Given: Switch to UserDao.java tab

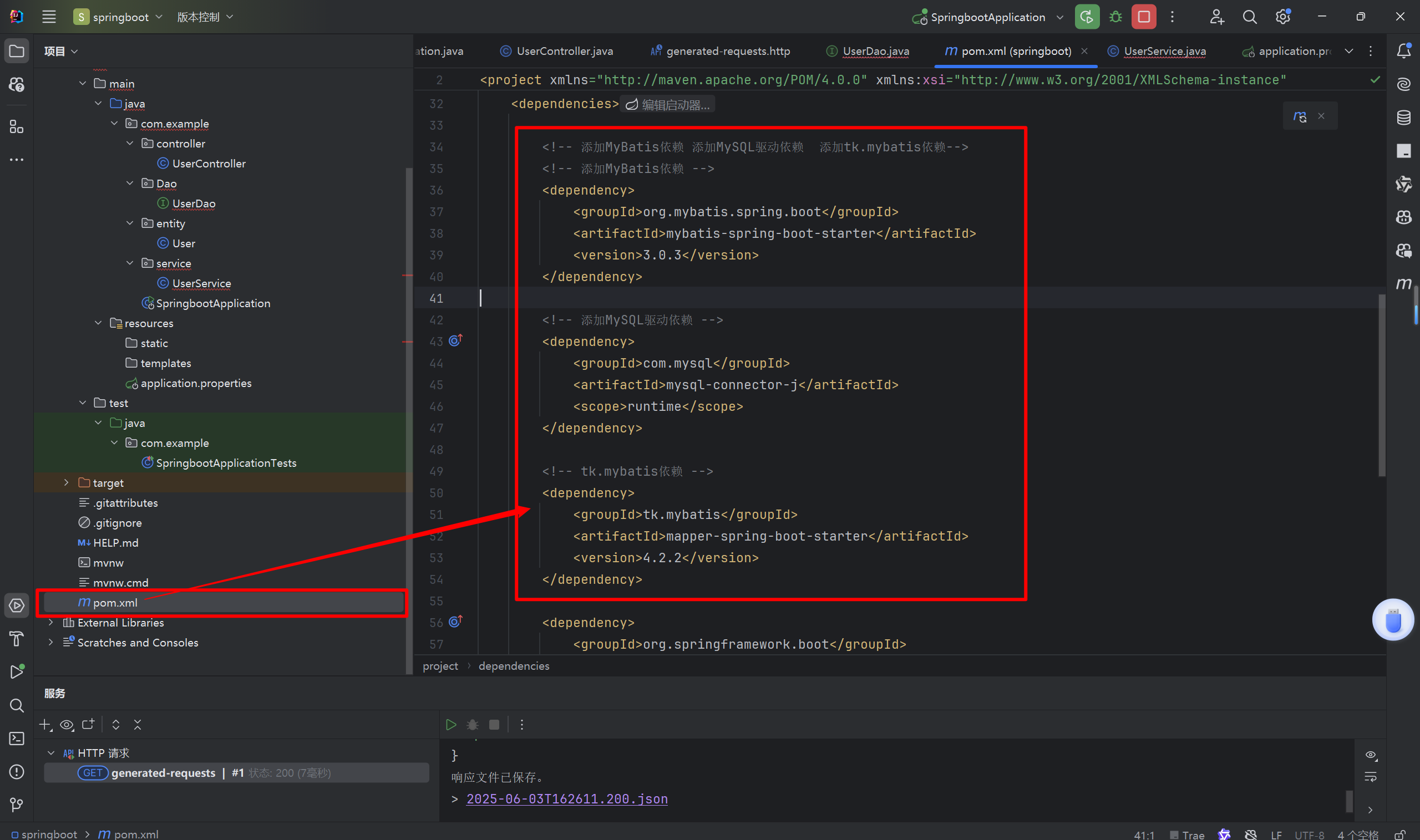Looking at the screenshot, I should [875, 51].
